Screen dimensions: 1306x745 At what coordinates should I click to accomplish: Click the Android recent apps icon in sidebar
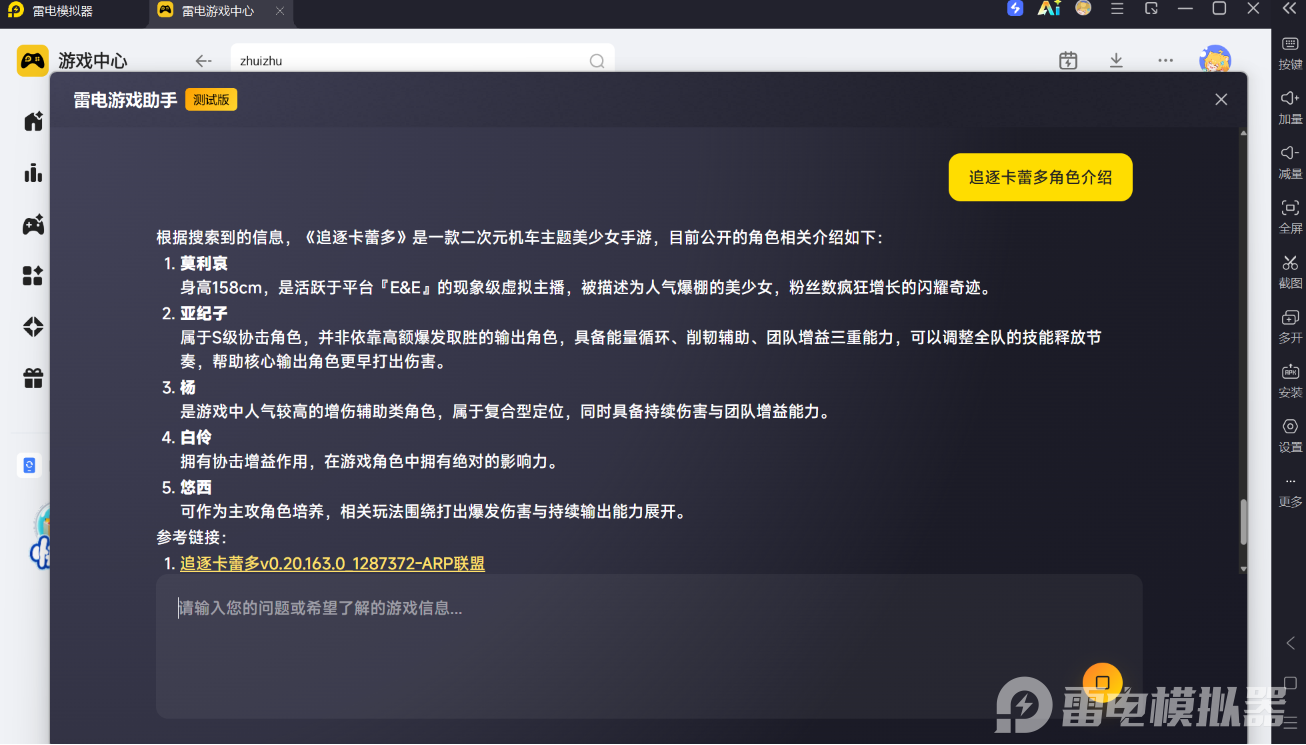(1290, 721)
